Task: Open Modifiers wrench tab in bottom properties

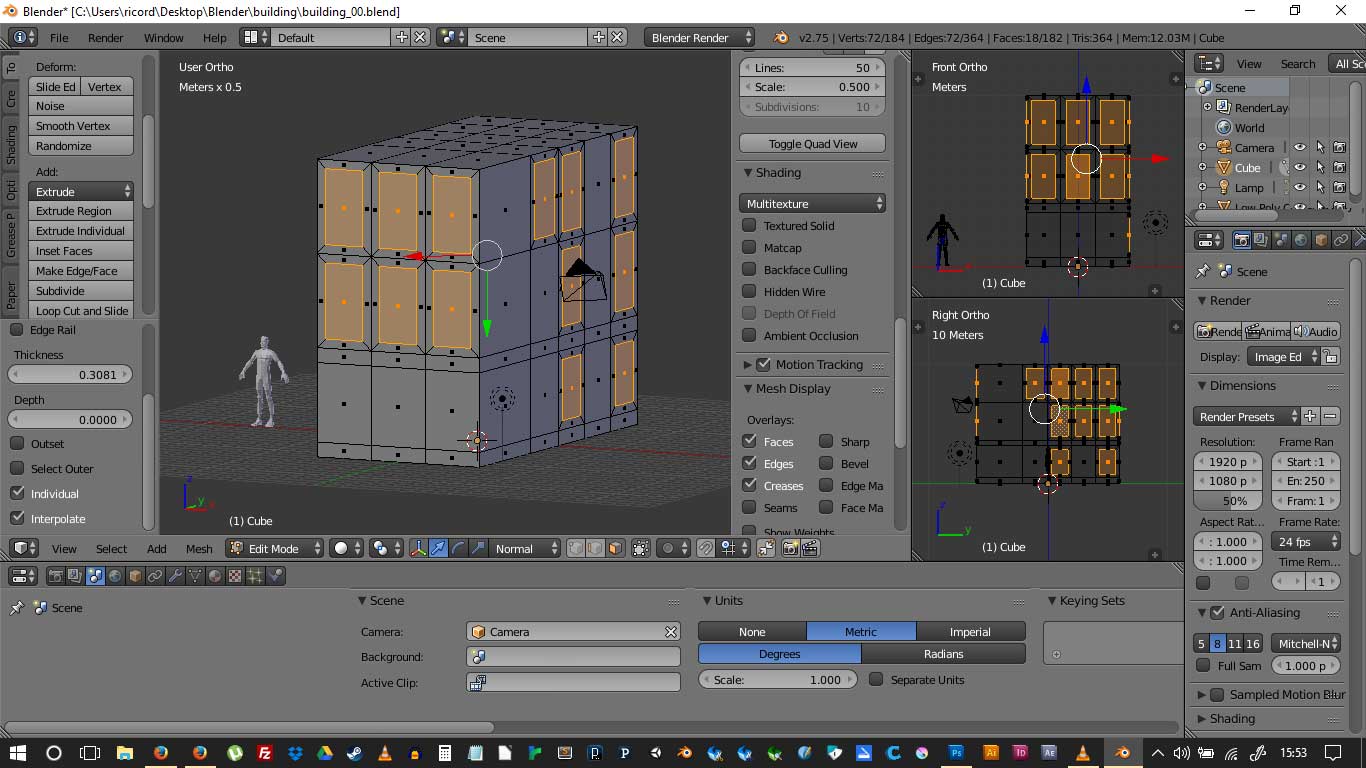Action: click(175, 576)
